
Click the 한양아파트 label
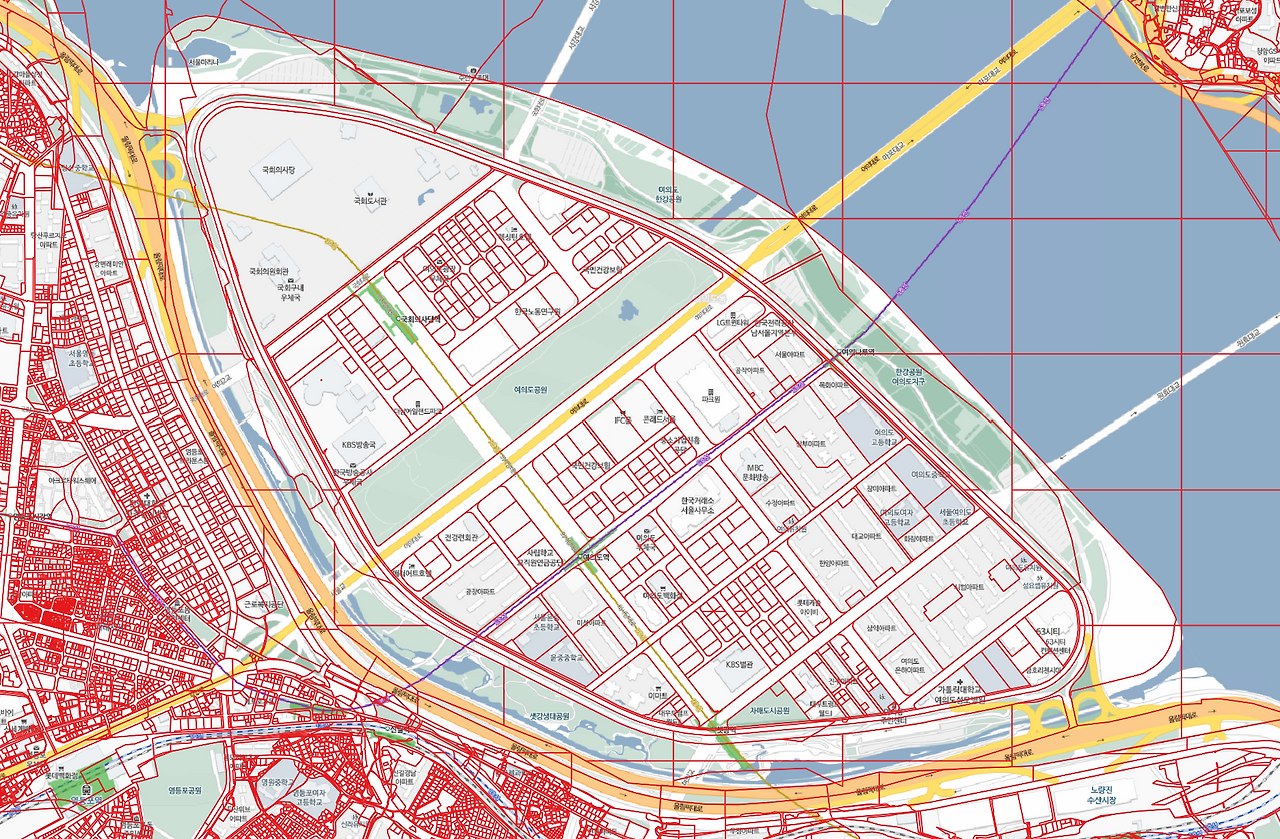[x=833, y=563]
